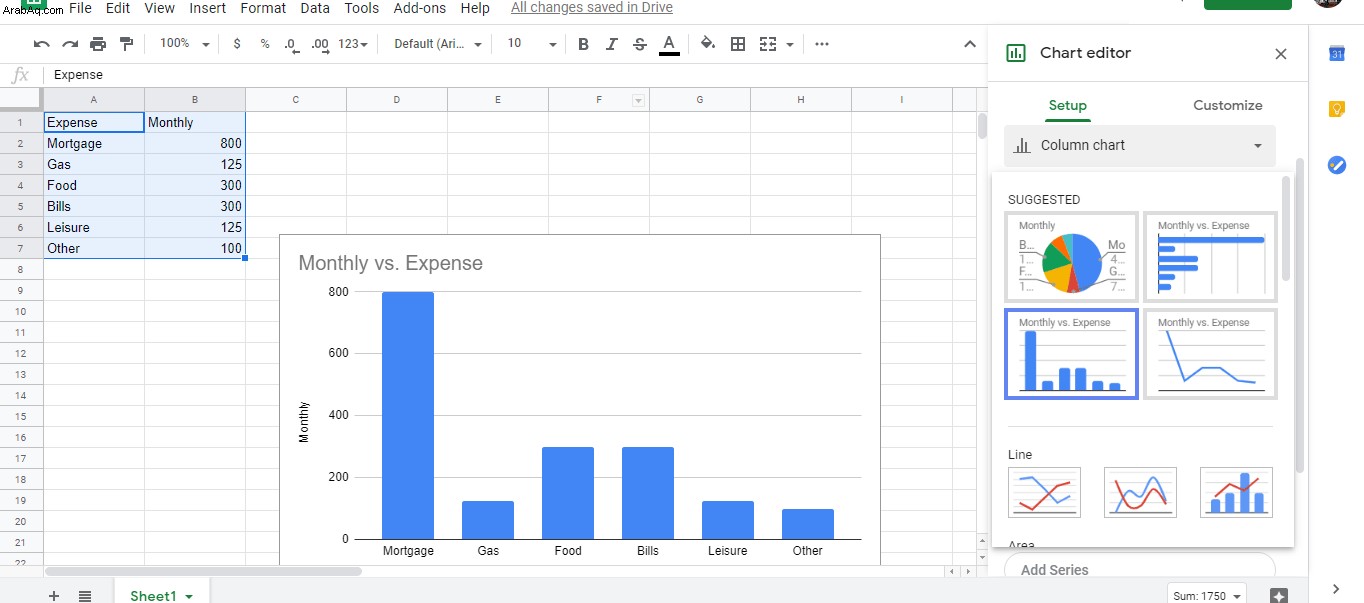Format as currency with dollar icon
The width and height of the screenshot is (1364, 603).
(237, 44)
